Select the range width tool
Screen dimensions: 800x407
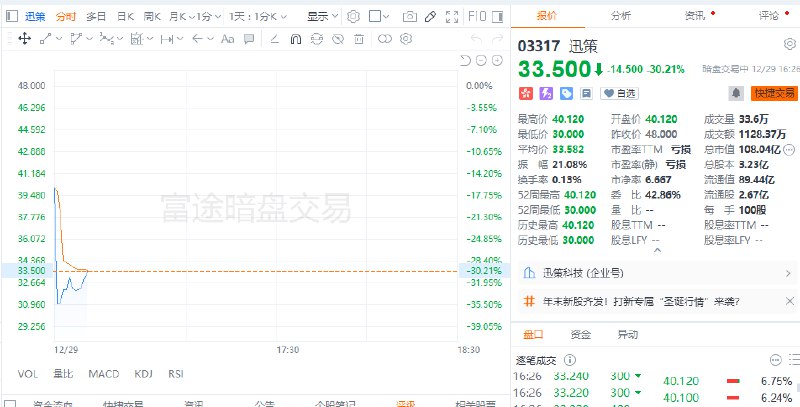166,39
